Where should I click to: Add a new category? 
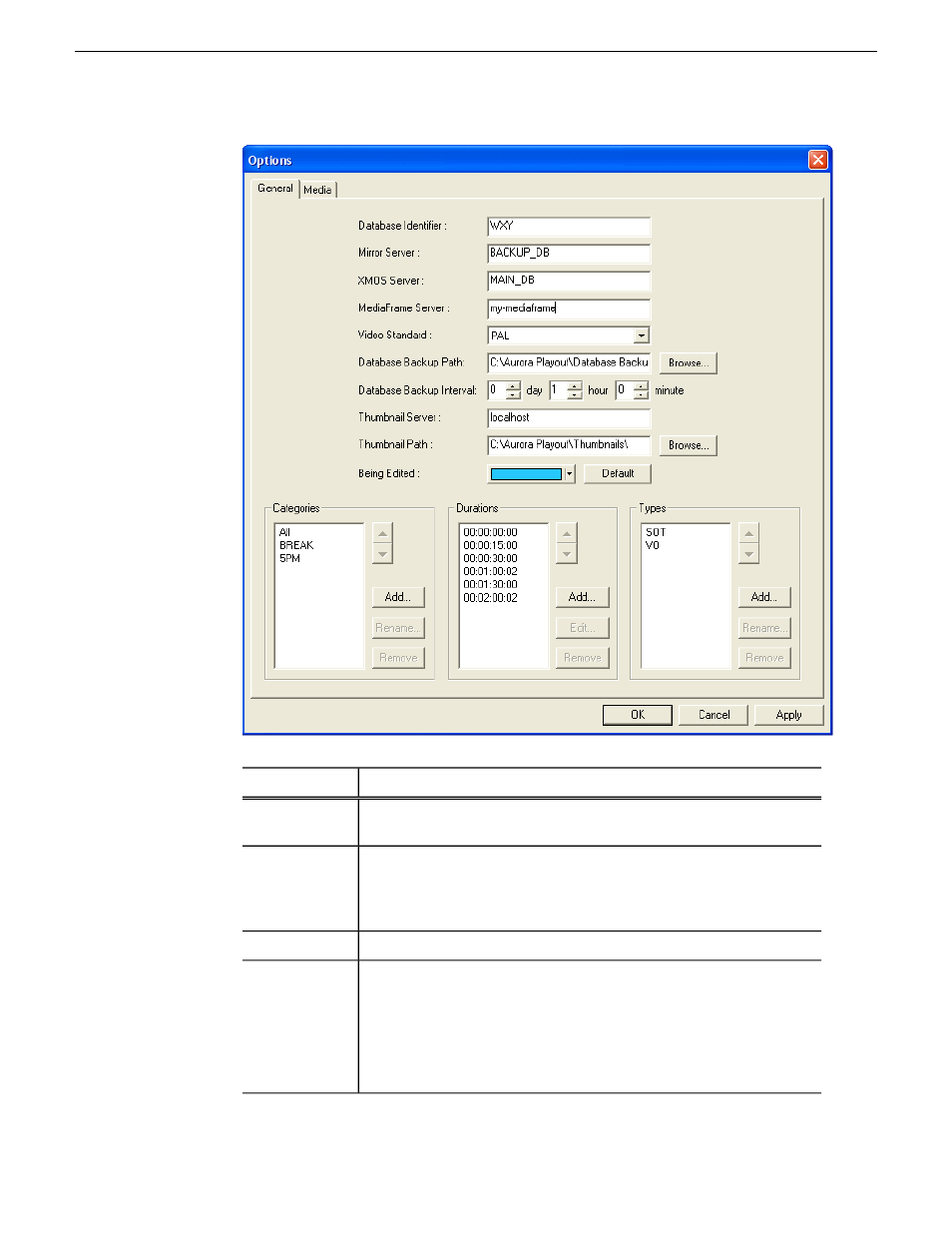(x=398, y=597)
